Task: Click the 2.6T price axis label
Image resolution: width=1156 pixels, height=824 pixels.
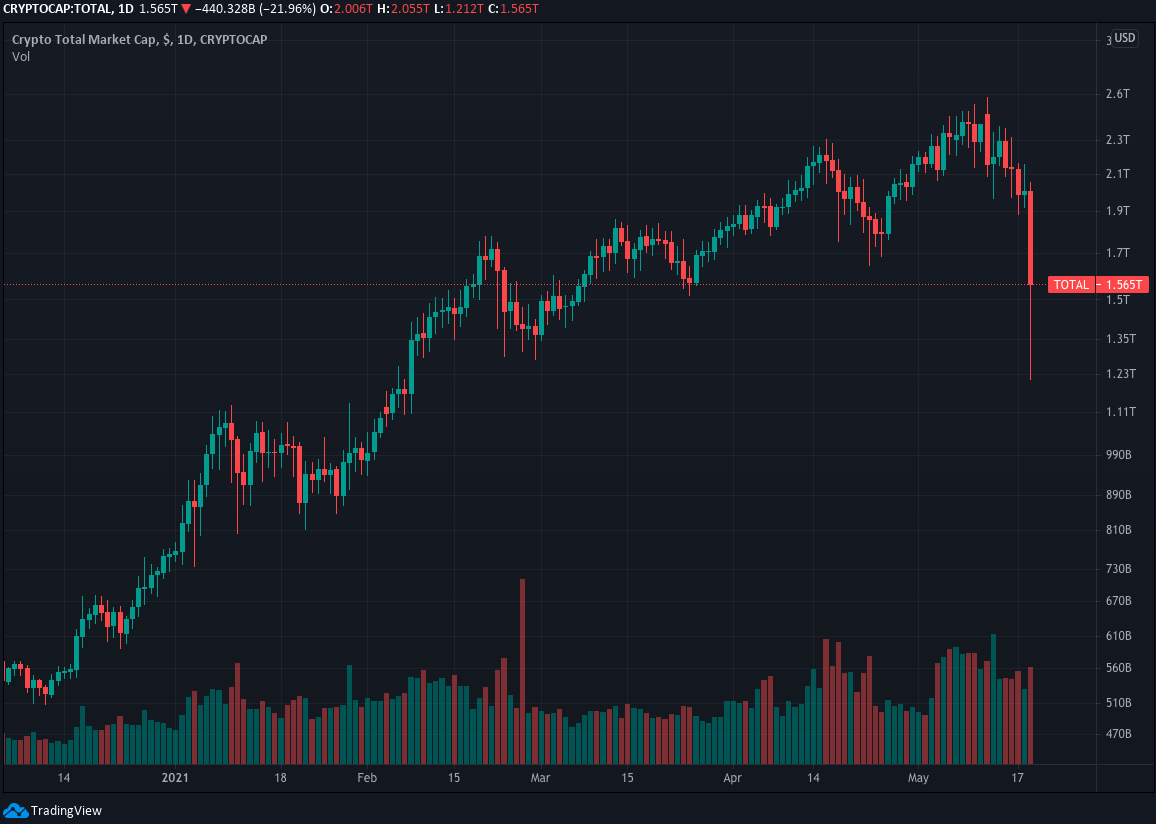Action: 1117,94
